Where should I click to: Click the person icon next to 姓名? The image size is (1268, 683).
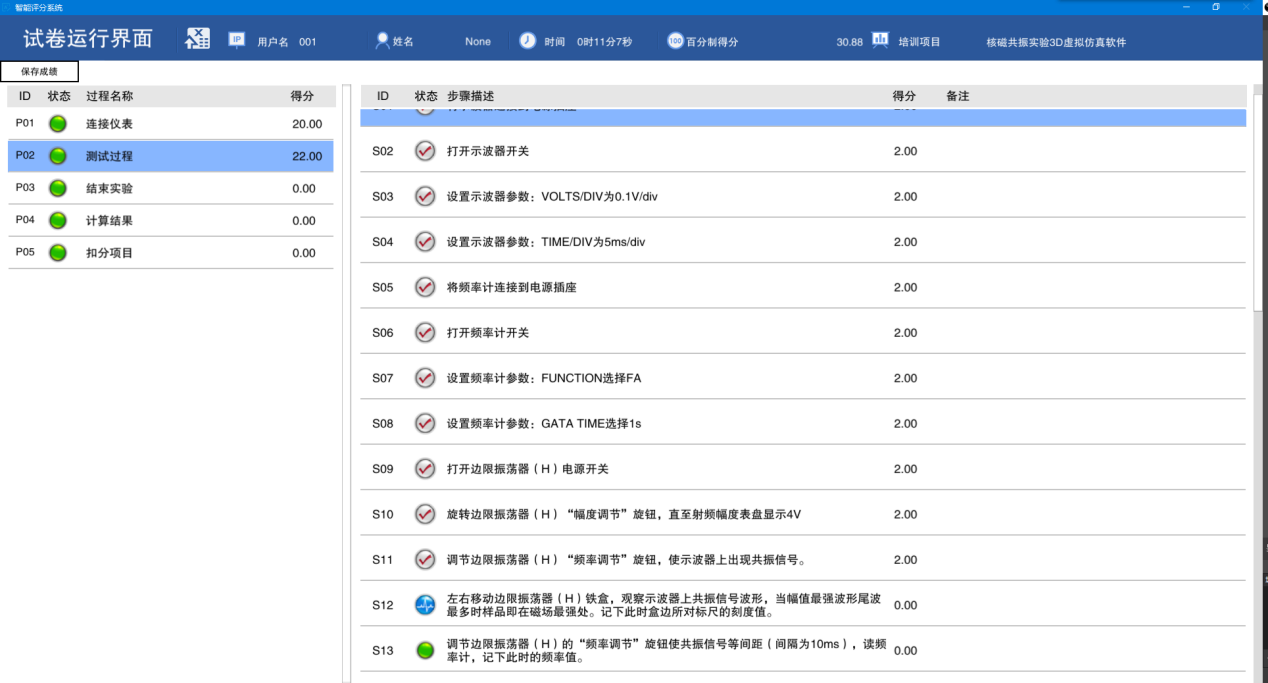381,41
